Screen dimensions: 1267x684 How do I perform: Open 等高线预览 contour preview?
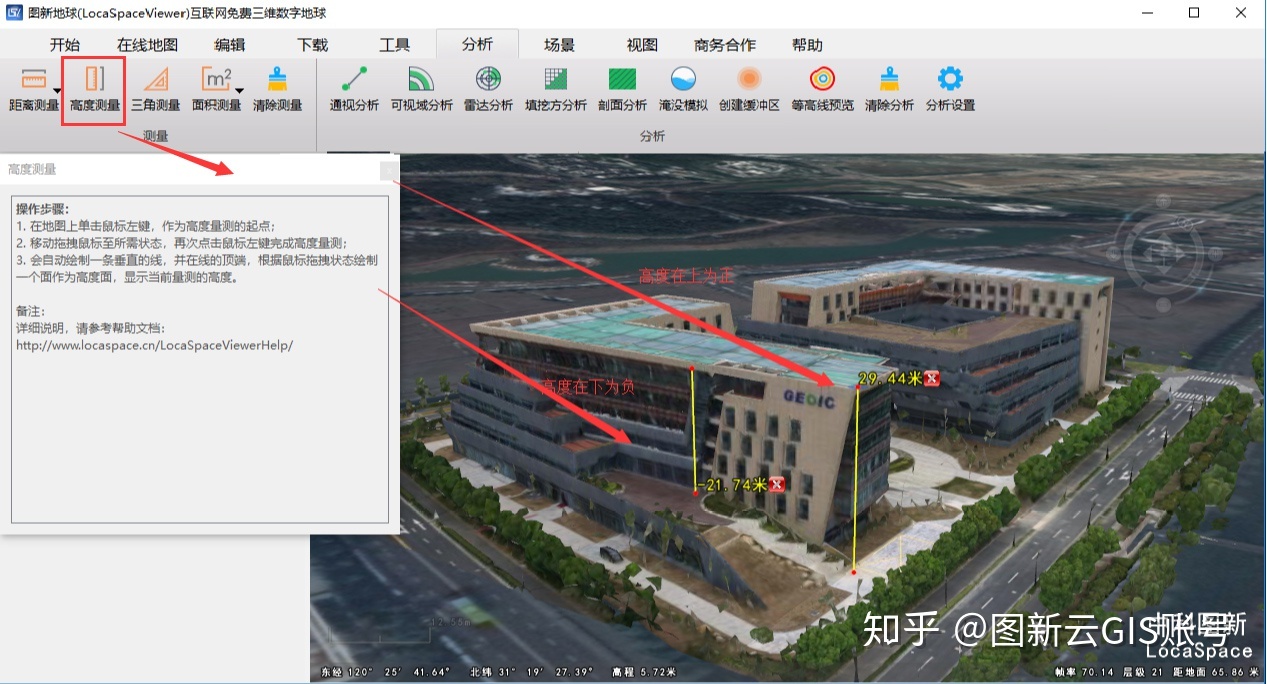pyautogui.click(x=822, y=89)
